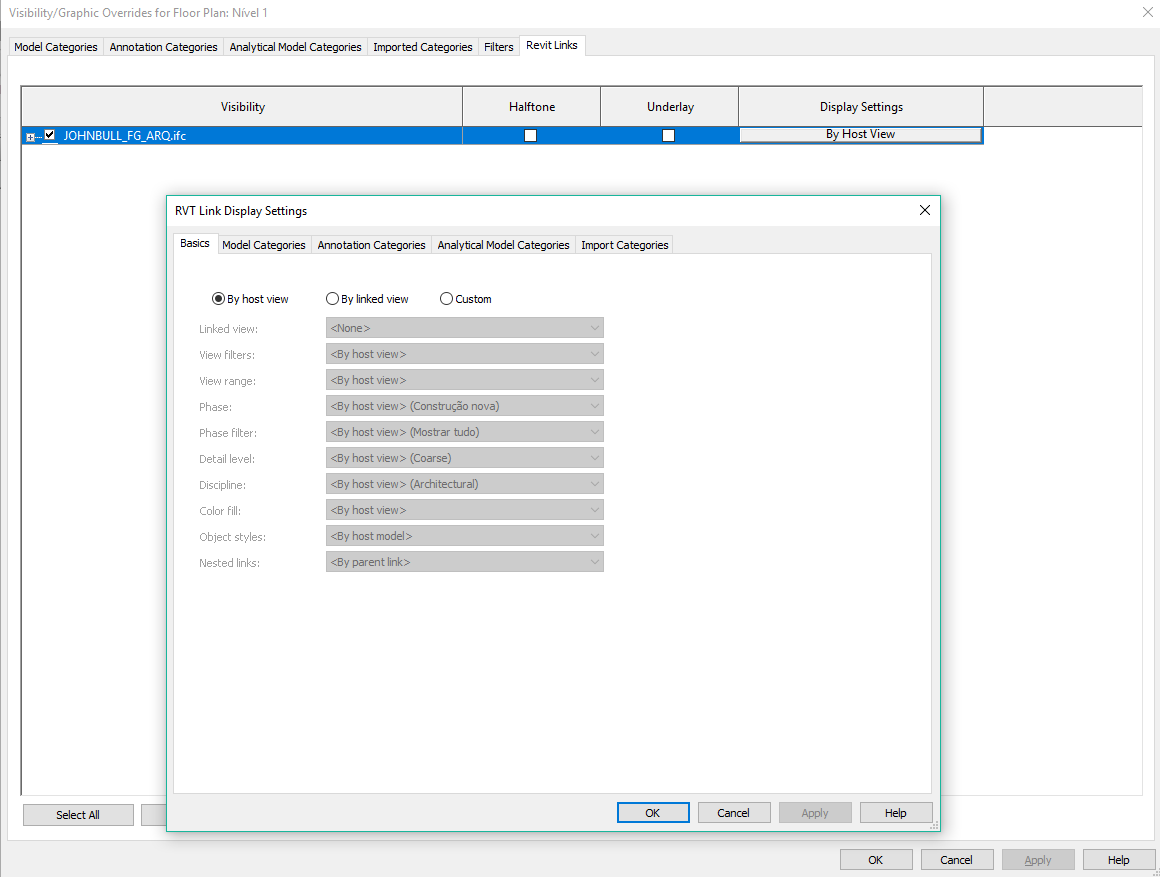Expand the Phase filter dropdown
Viewport: 1160px width, 877px height.
[x=464, y=432]
